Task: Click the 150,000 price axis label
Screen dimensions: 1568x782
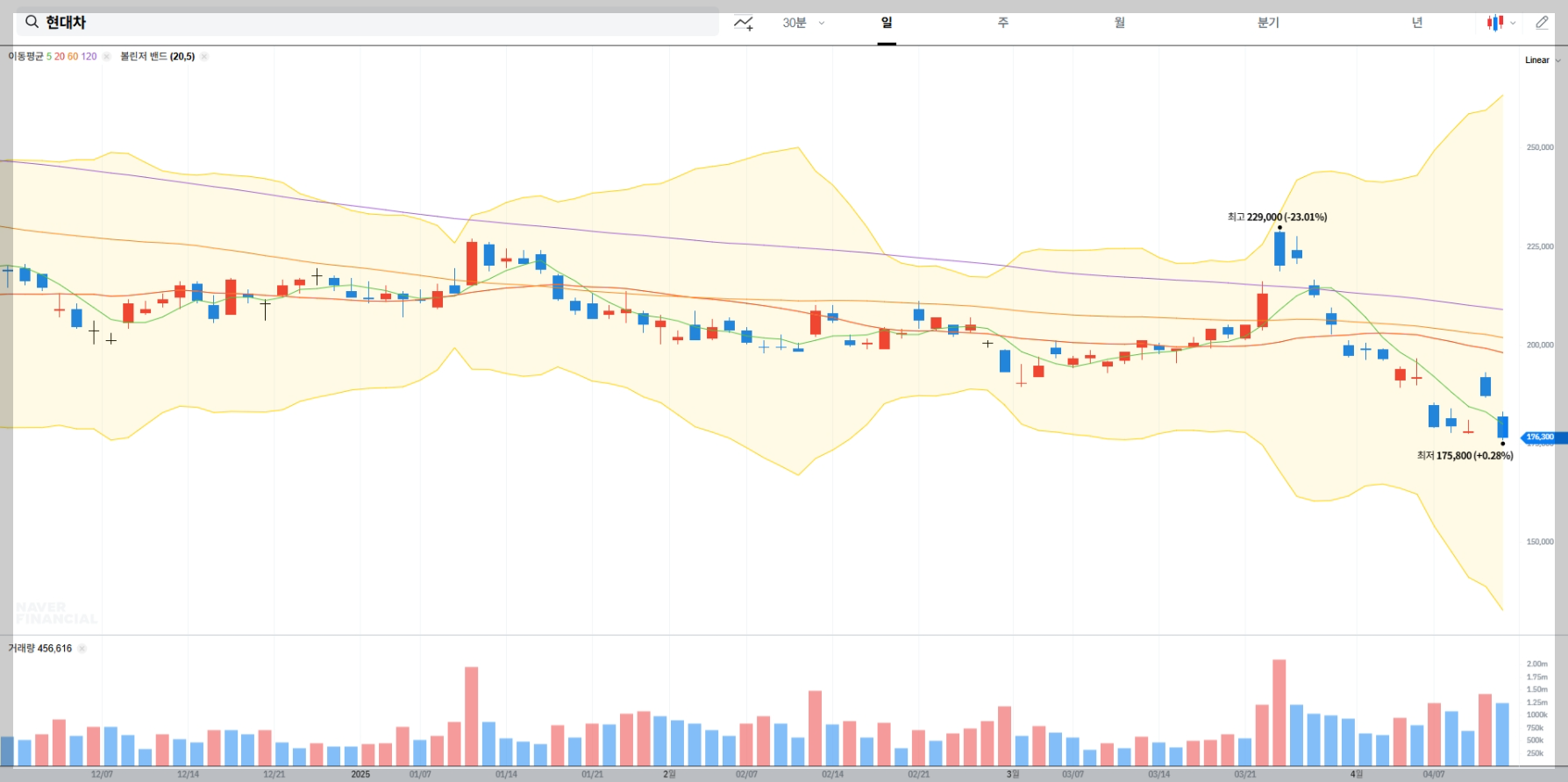Action: 1540,542
